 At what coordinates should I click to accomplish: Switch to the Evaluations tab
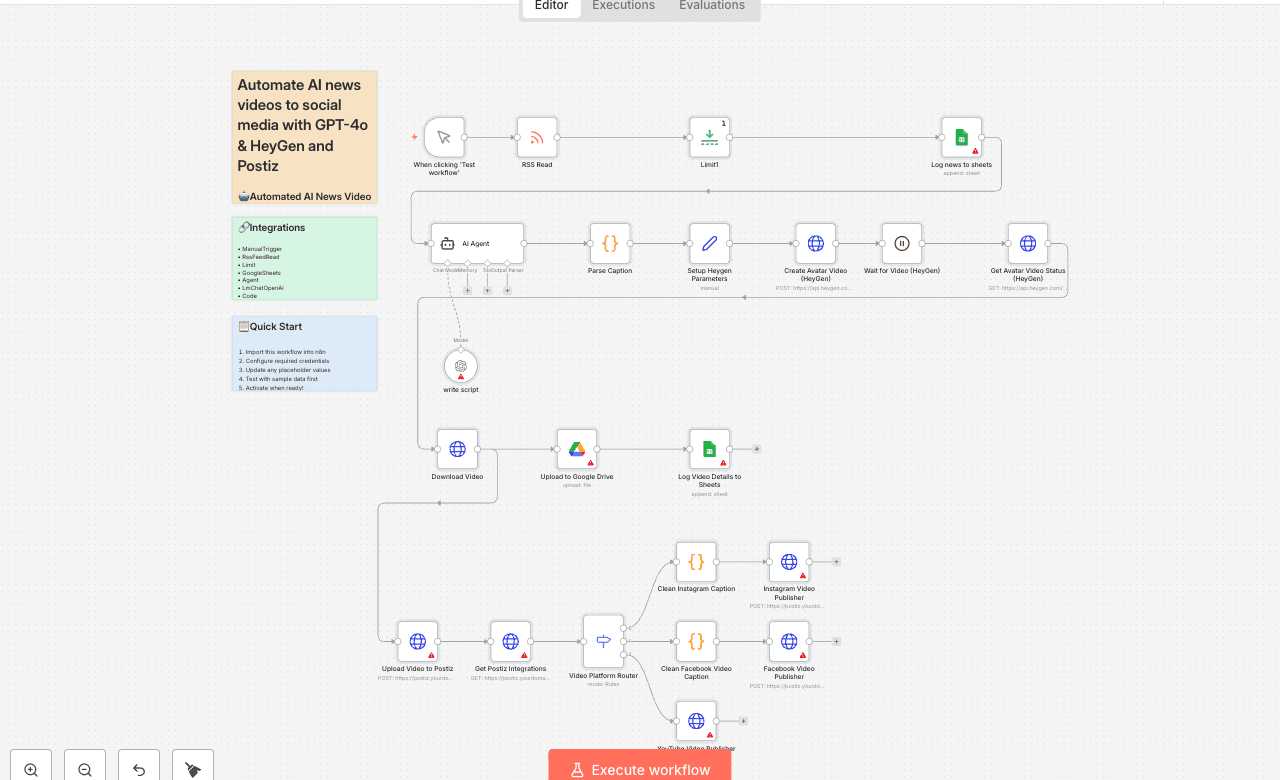pos(711,6)
